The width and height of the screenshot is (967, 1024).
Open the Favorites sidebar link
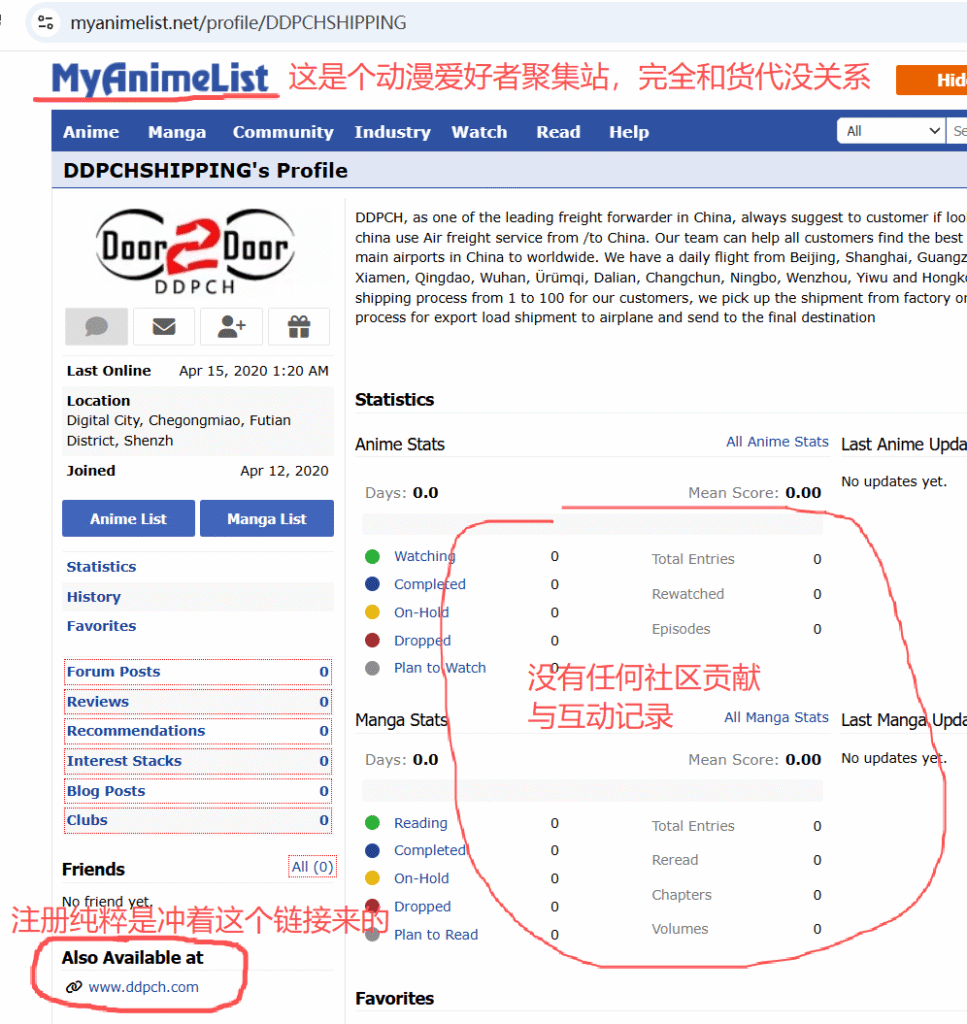(101, 626)
